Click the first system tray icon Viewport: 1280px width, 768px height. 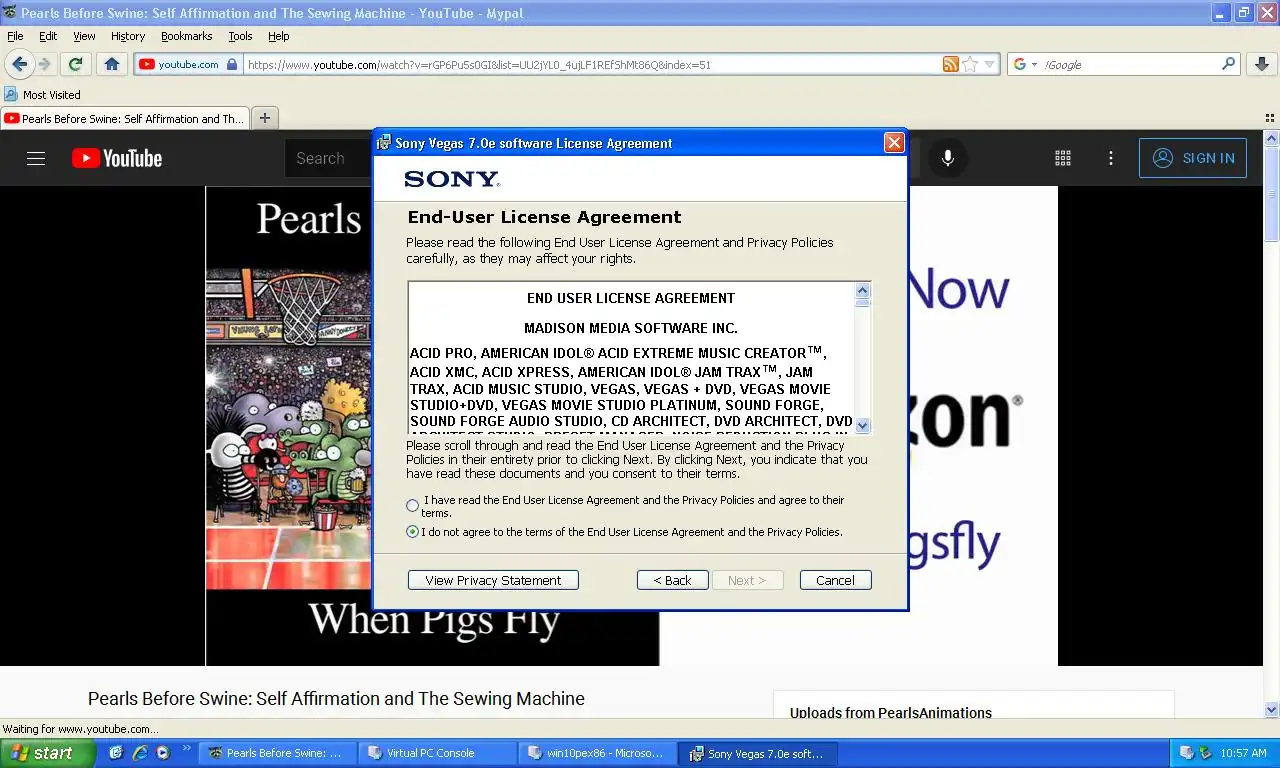[1187, 753]
